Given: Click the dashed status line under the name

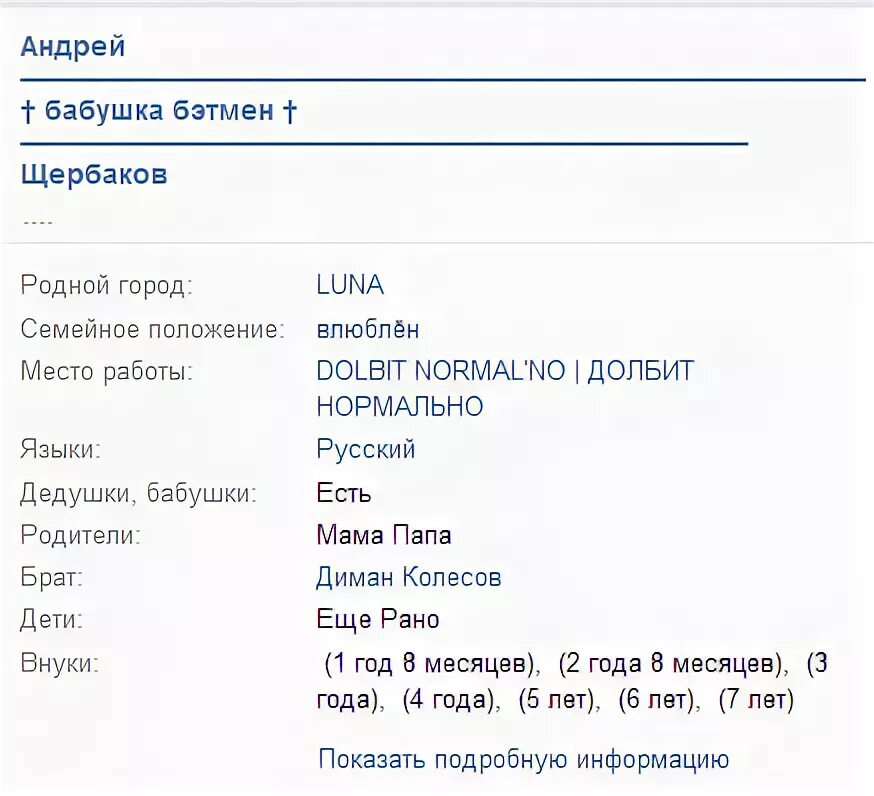Looking at the screenshot, I should 38,223.
